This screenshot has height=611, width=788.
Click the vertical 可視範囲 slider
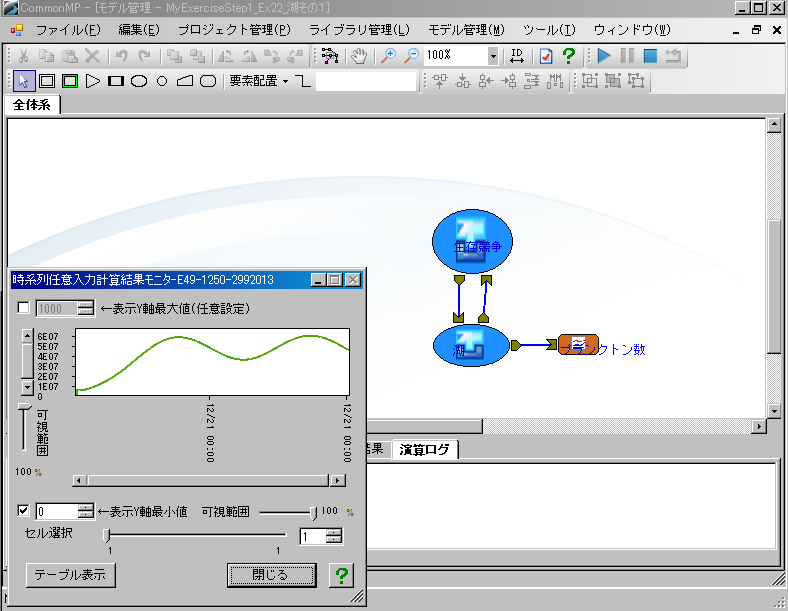[24, 427]
